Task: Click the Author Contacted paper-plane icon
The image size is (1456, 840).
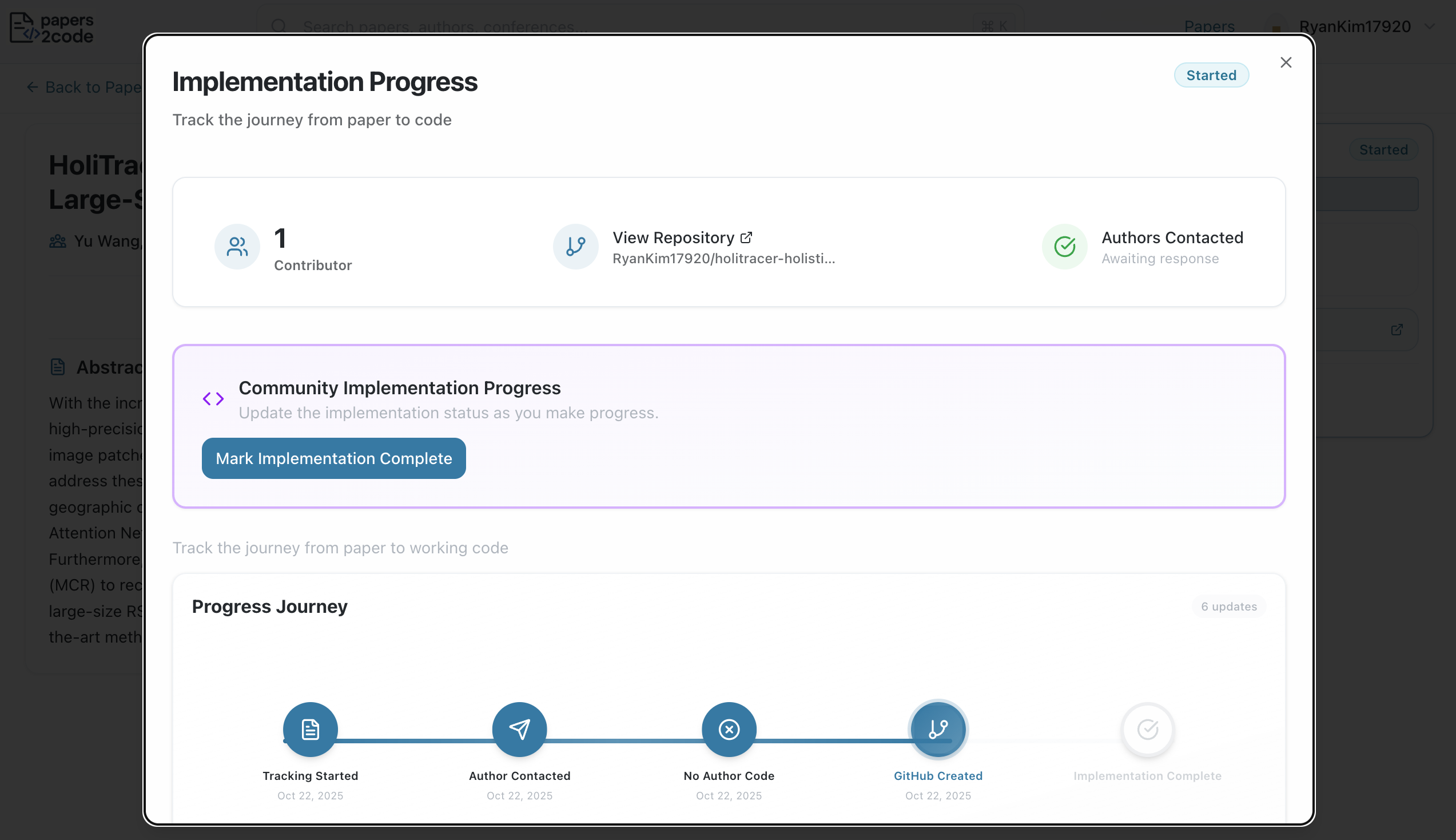Action: 519,729
